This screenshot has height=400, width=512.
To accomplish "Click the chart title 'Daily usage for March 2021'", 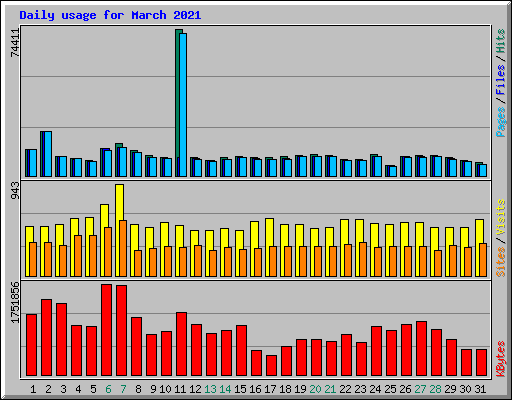I will click(110, 15).
